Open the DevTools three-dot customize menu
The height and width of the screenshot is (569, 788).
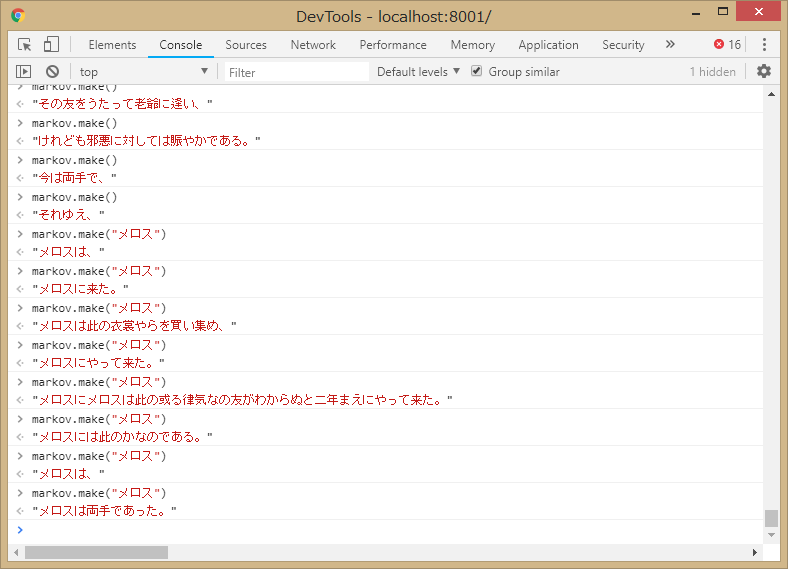(764, 45)
